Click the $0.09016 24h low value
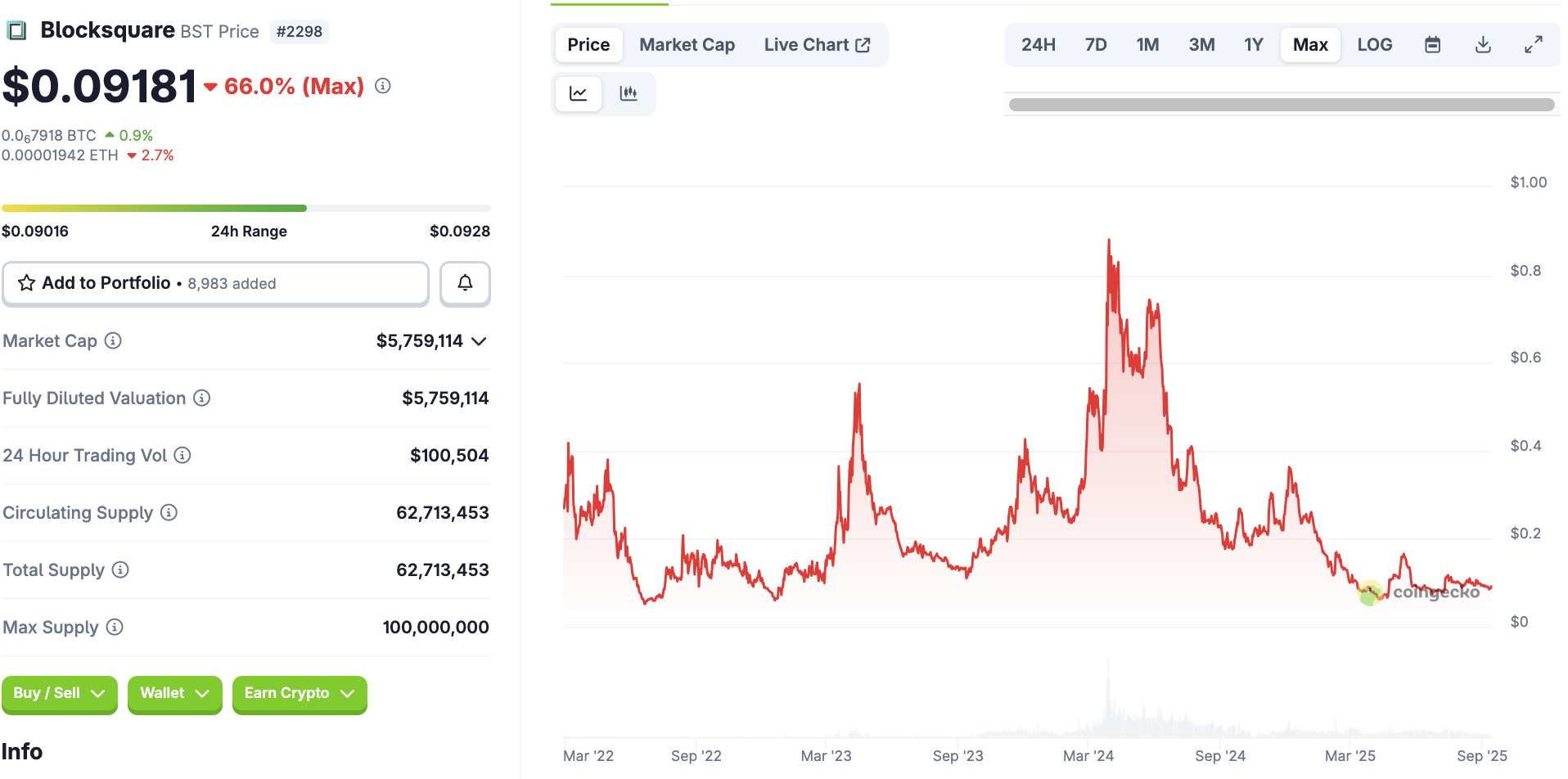The width and height of the screenshot is (1568, 779). point(35,232)
